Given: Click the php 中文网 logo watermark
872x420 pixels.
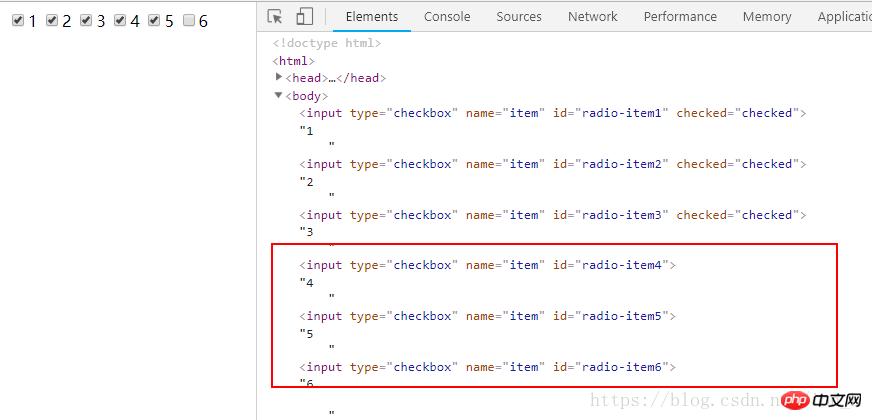Looking at the screenshot, I should click(x=823, y=400).
